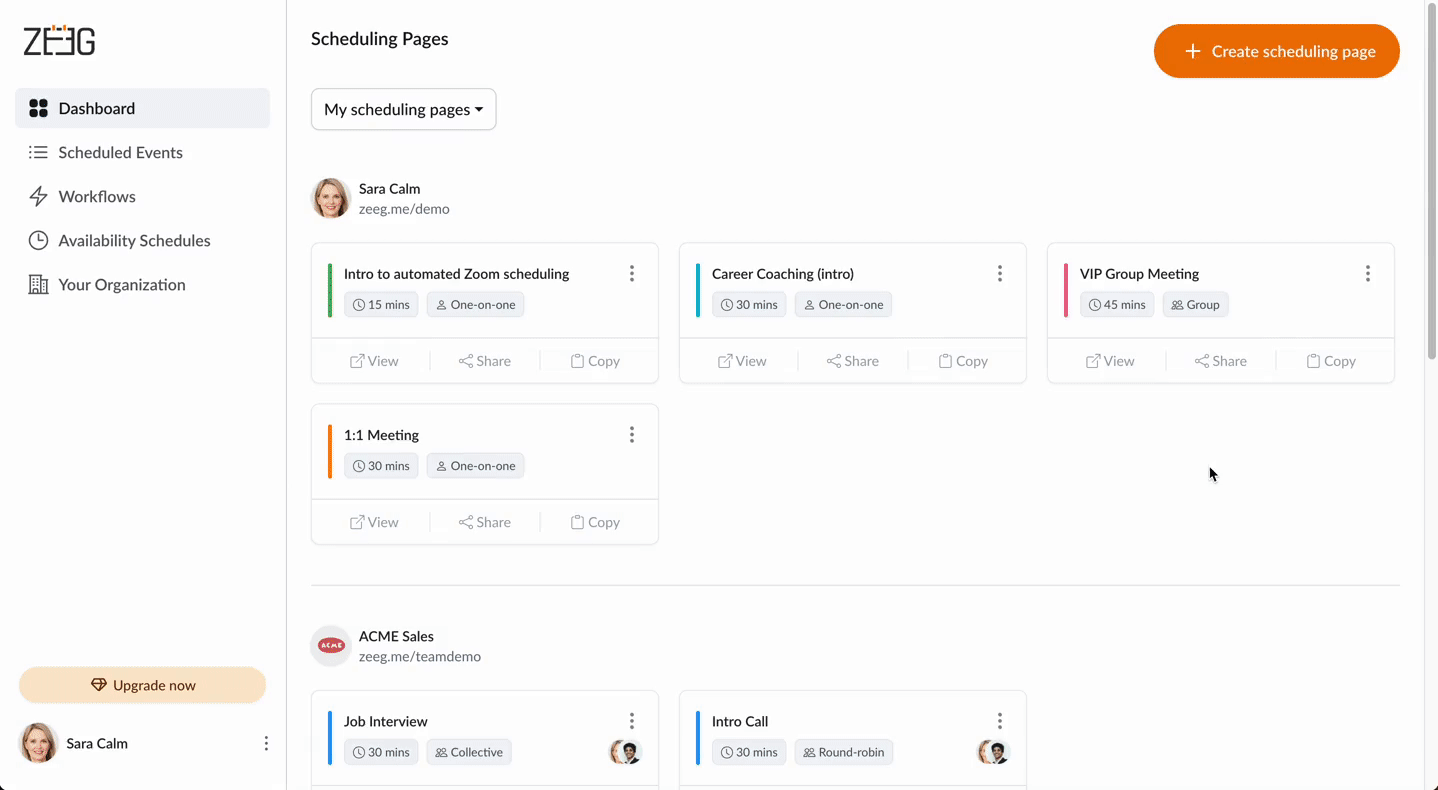Image resolution: width=1438 pixels, height=790 pixels.
Task: Open kebab menu on 1:1 Meeting card
Action: tap(631, 435)
